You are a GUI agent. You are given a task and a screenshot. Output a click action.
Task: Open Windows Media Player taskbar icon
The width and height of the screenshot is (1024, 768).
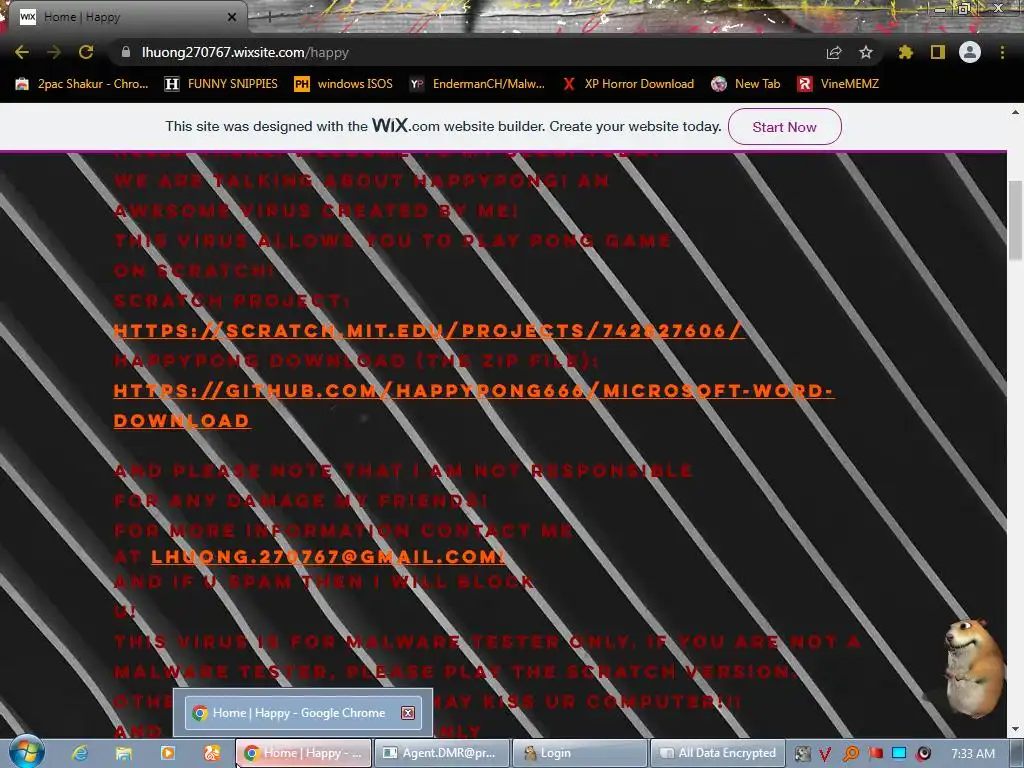coord(168,753)
